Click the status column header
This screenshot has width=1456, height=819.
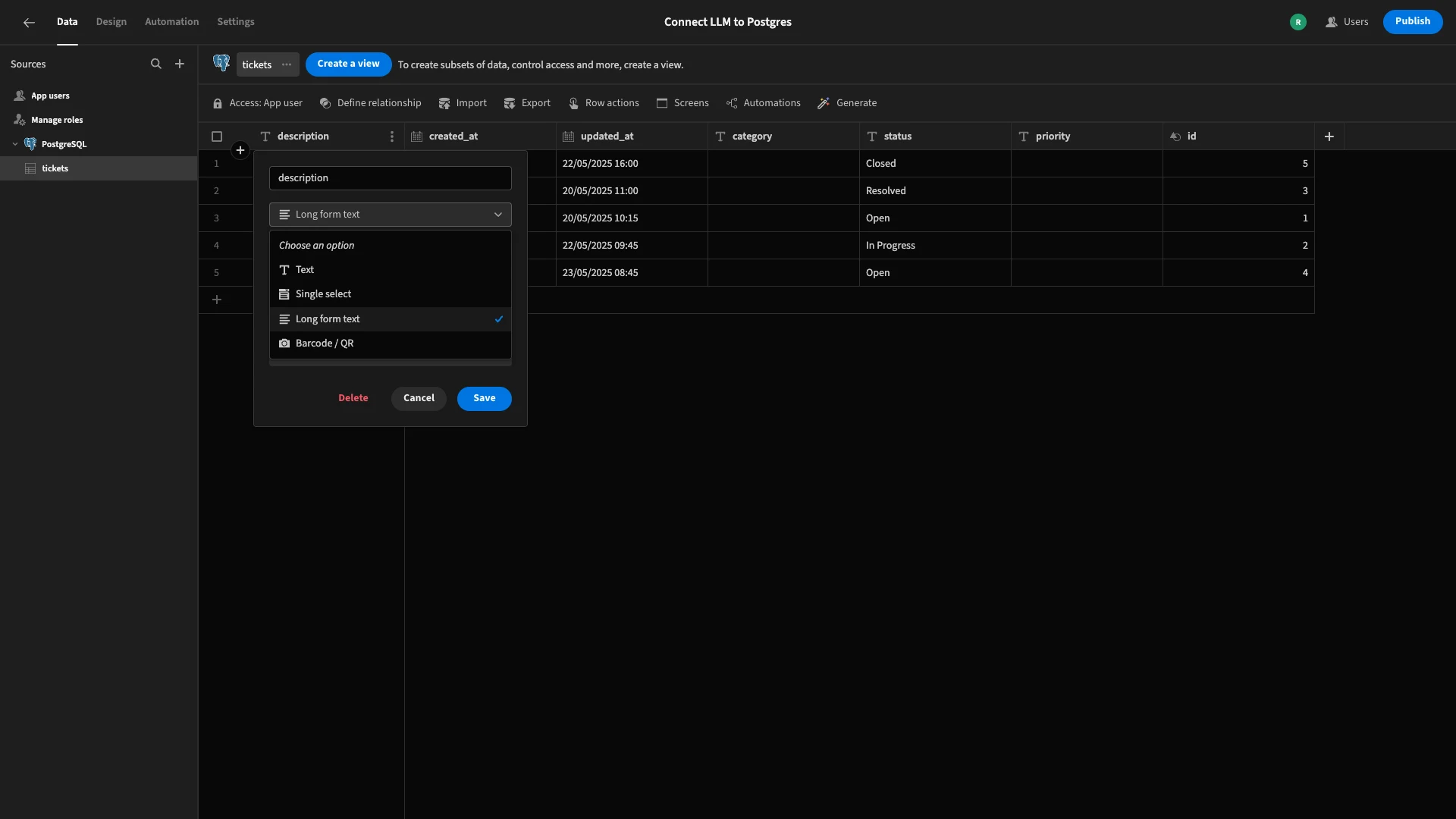pos(936,136)
